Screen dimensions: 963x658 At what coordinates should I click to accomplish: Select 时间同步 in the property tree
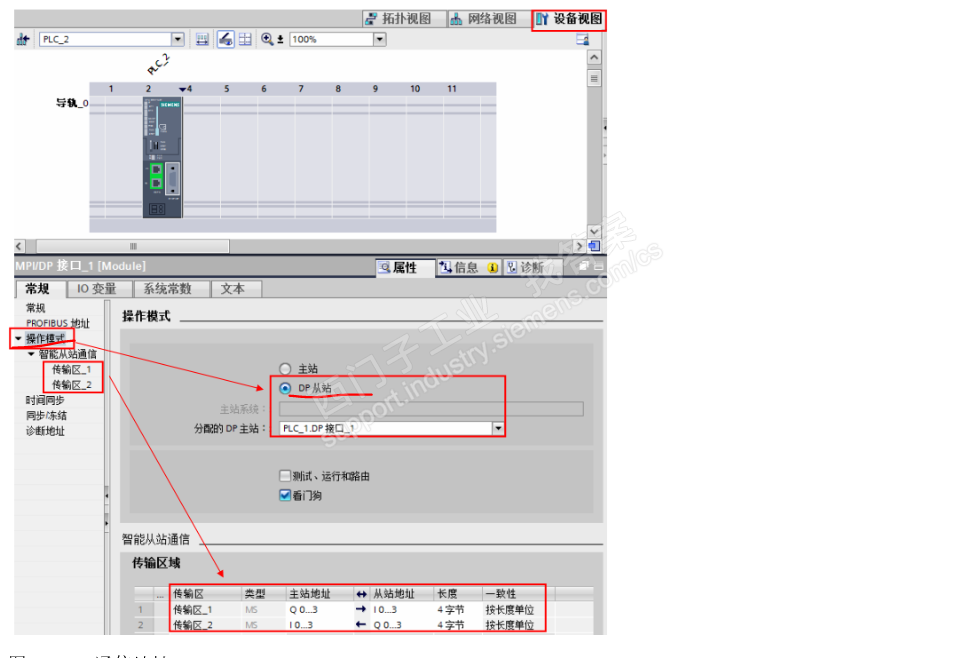coord(45,400)
